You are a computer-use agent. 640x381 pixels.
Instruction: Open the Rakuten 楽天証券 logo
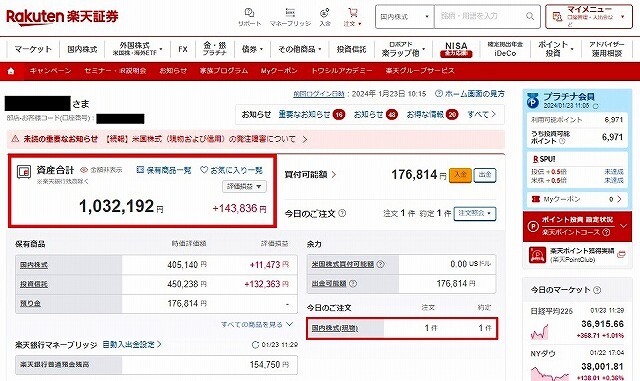tap(62, 17)
